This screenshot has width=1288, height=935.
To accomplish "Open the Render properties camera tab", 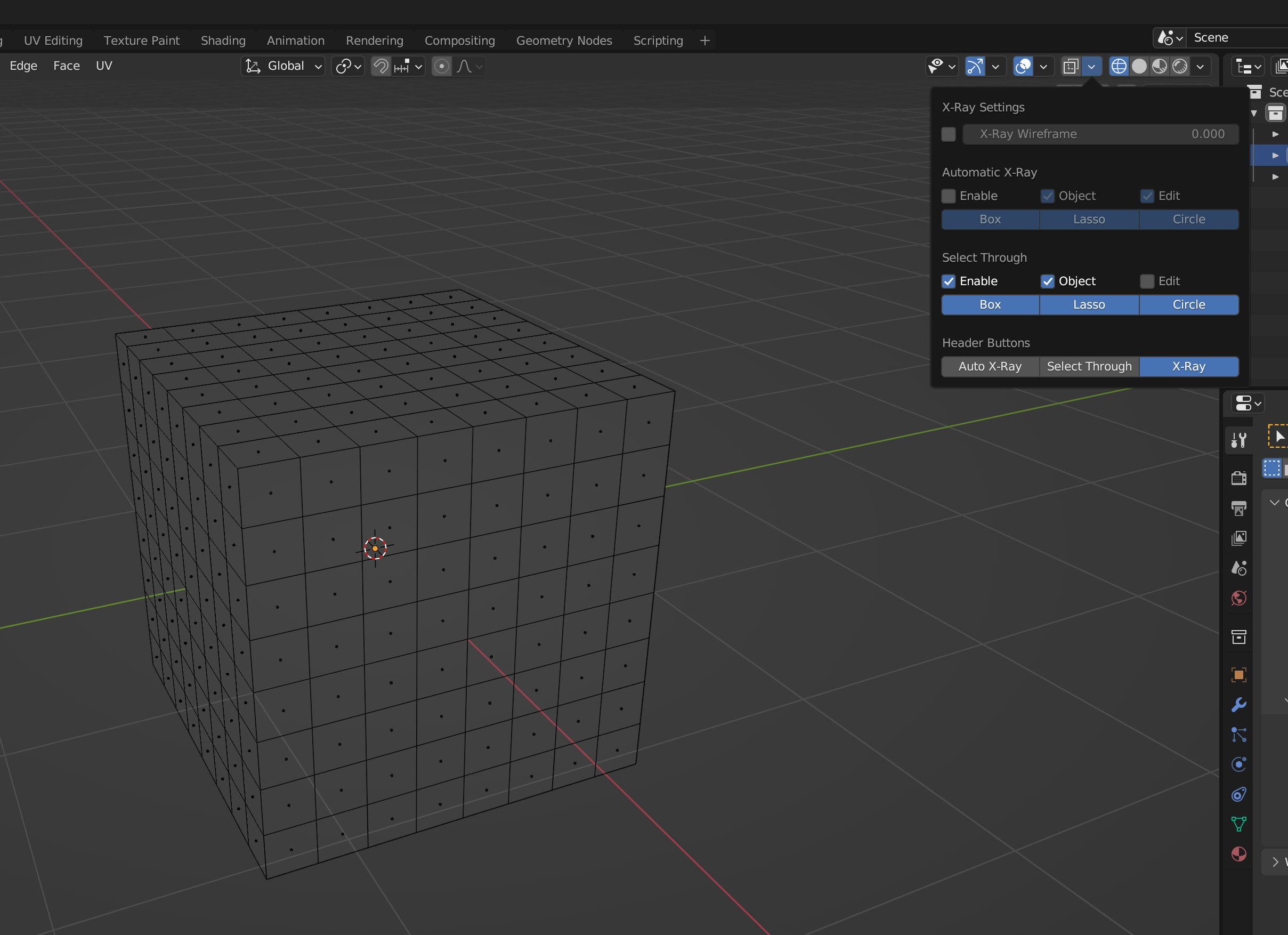I will coord(1238,478).
